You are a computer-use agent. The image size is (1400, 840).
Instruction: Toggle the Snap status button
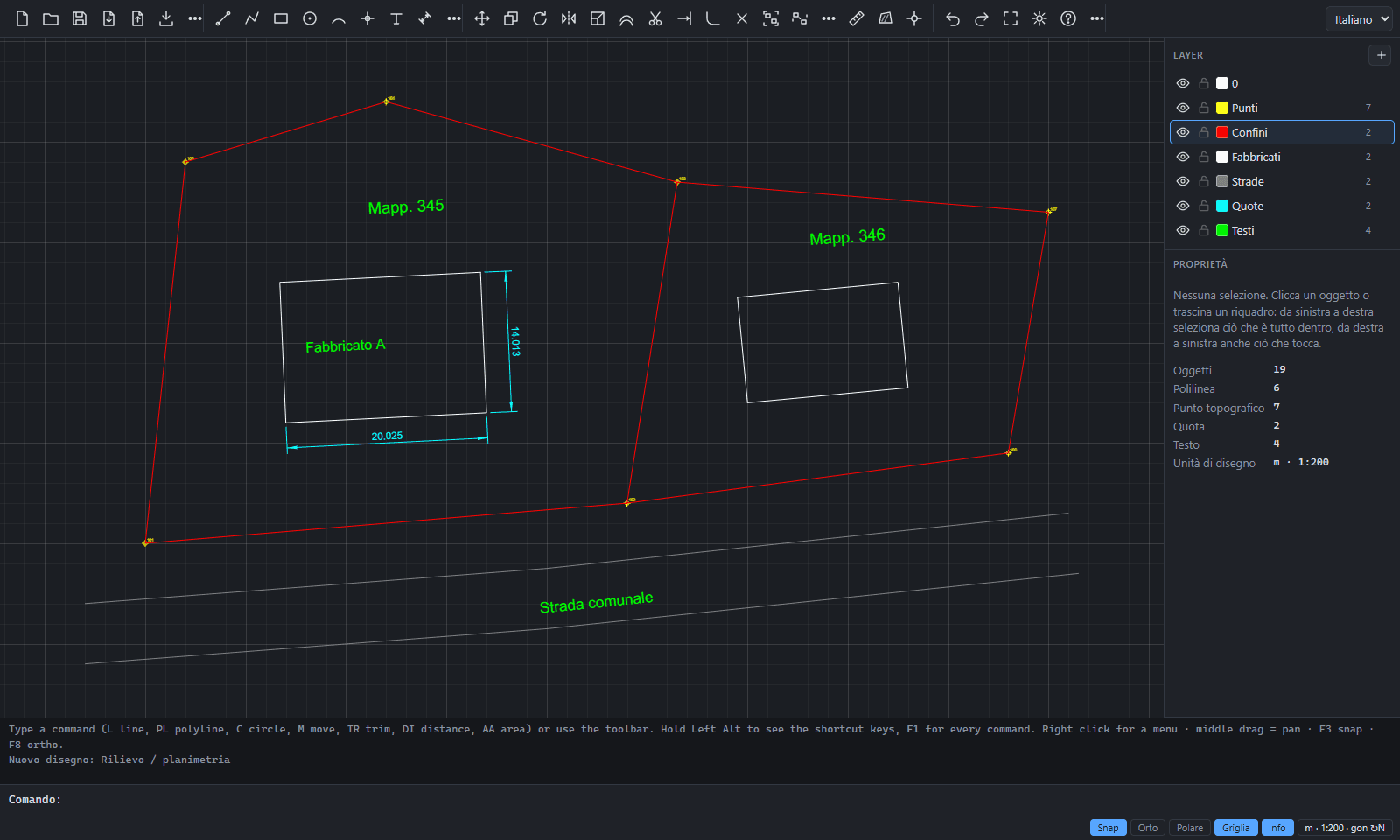coord(1108,828)
